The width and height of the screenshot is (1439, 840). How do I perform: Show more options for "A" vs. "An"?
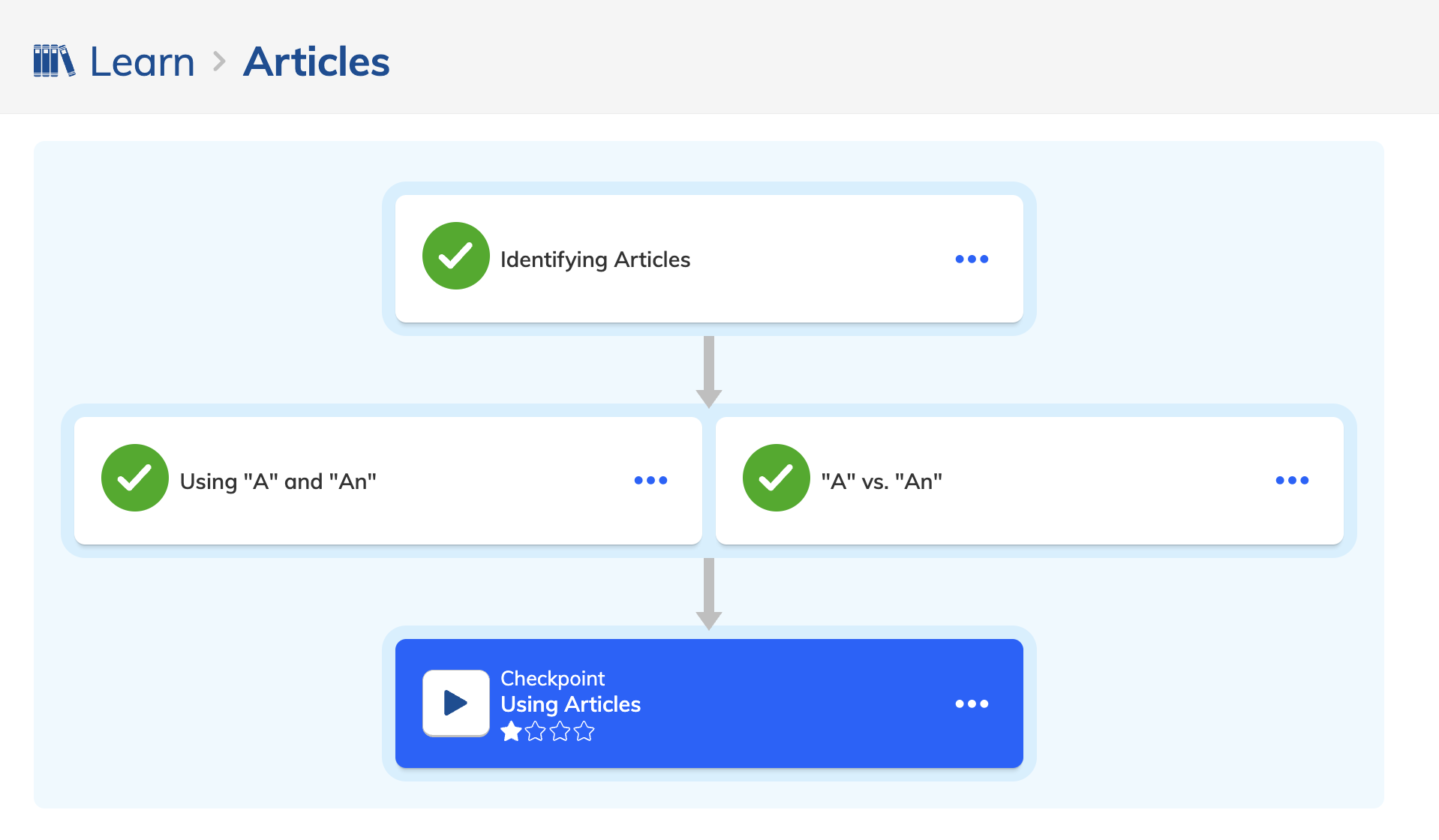pyautogui.click(x=1292, y=480)
